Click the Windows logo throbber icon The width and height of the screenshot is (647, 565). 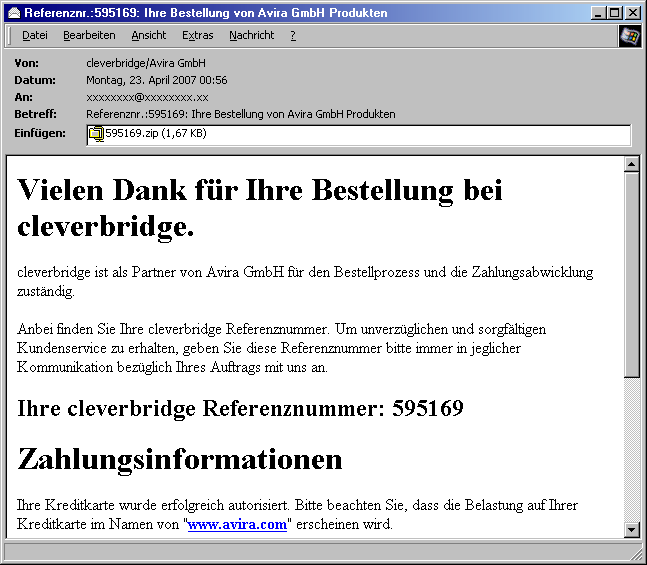[x=630, y=36]
